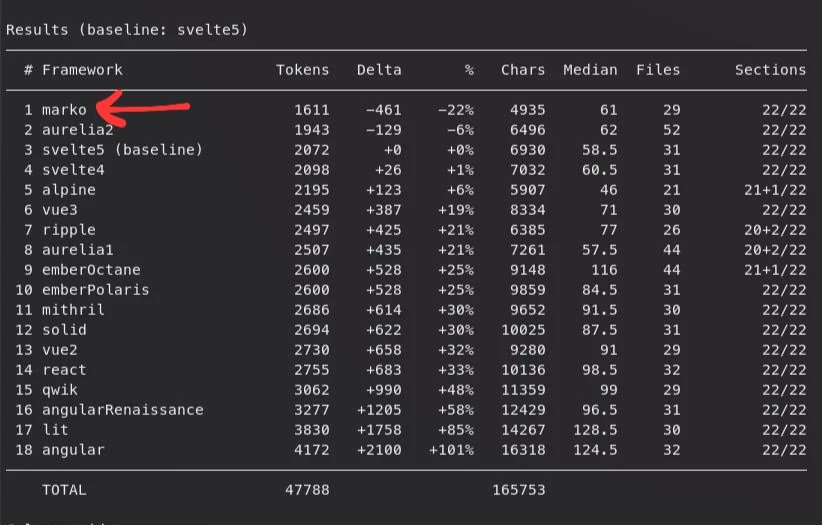
Task: Click the Chars column header
Action: pyautogui.click(x=523, y=70)
